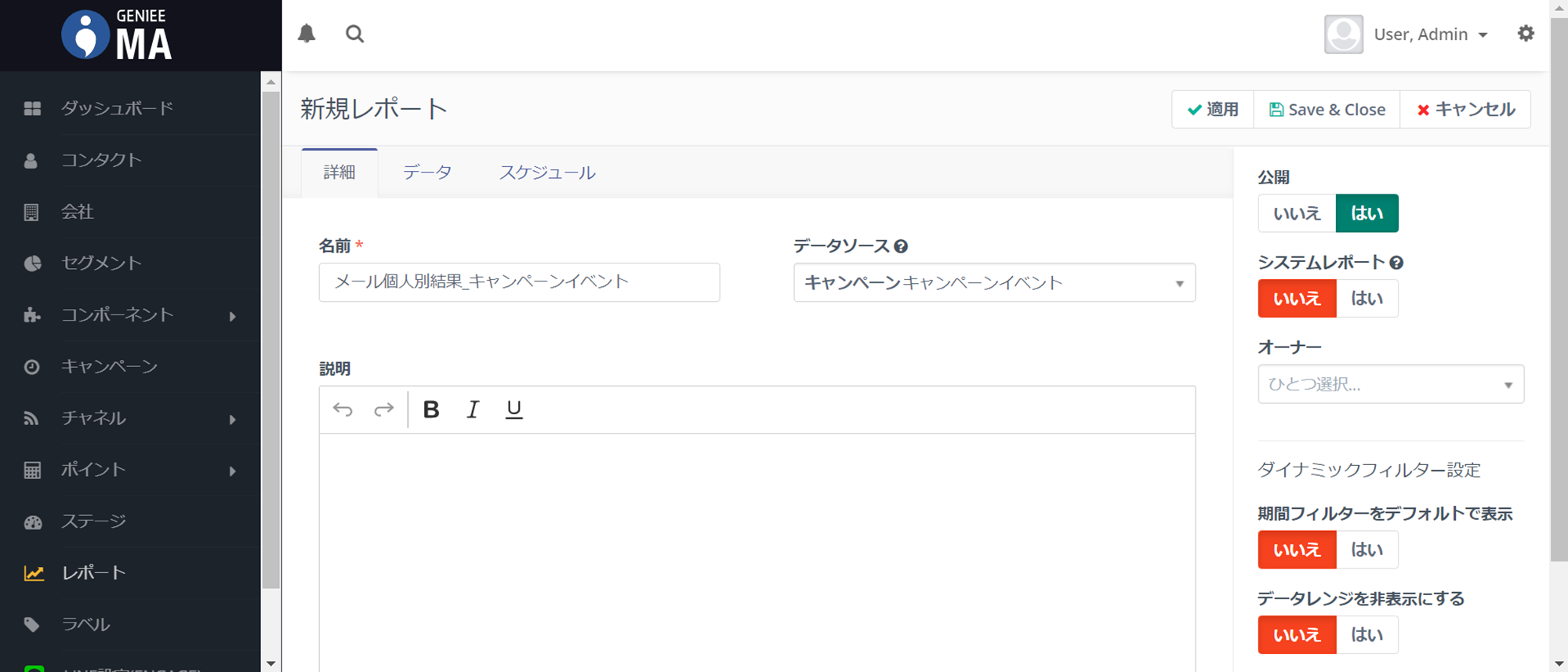Open the User, Admin account menu

(1430, 35)
